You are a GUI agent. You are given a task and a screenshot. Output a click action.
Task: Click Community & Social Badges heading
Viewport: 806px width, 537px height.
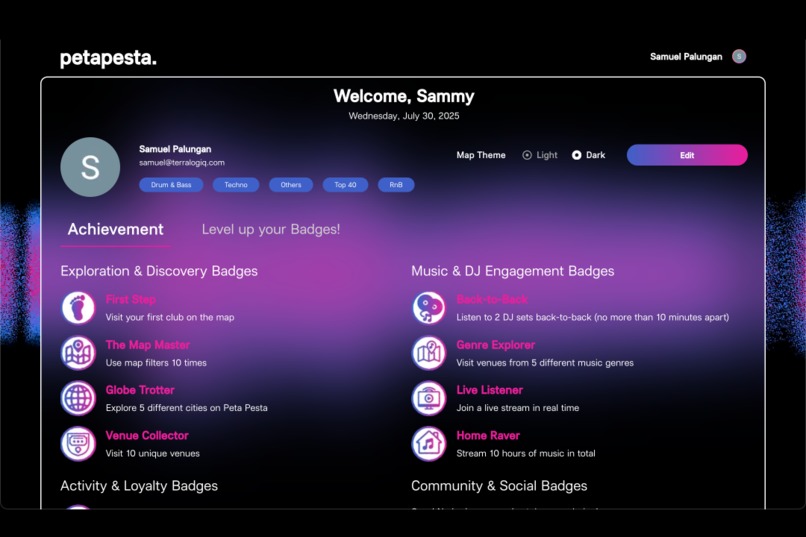[x=499, y=486]
